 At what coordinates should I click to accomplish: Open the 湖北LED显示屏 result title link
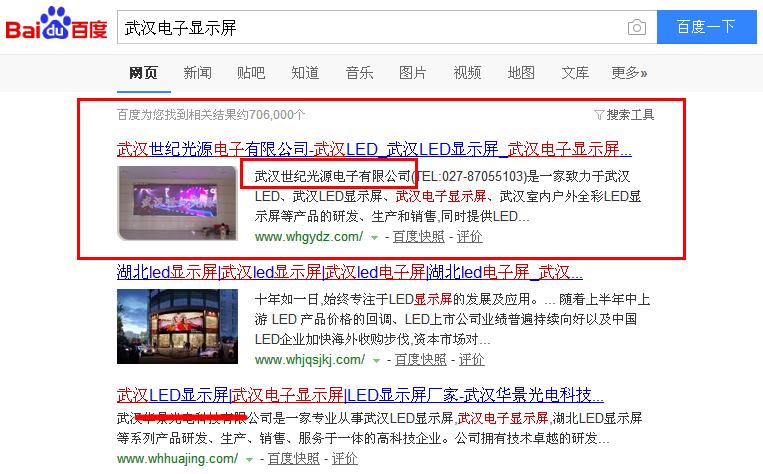tap(349, 272)
